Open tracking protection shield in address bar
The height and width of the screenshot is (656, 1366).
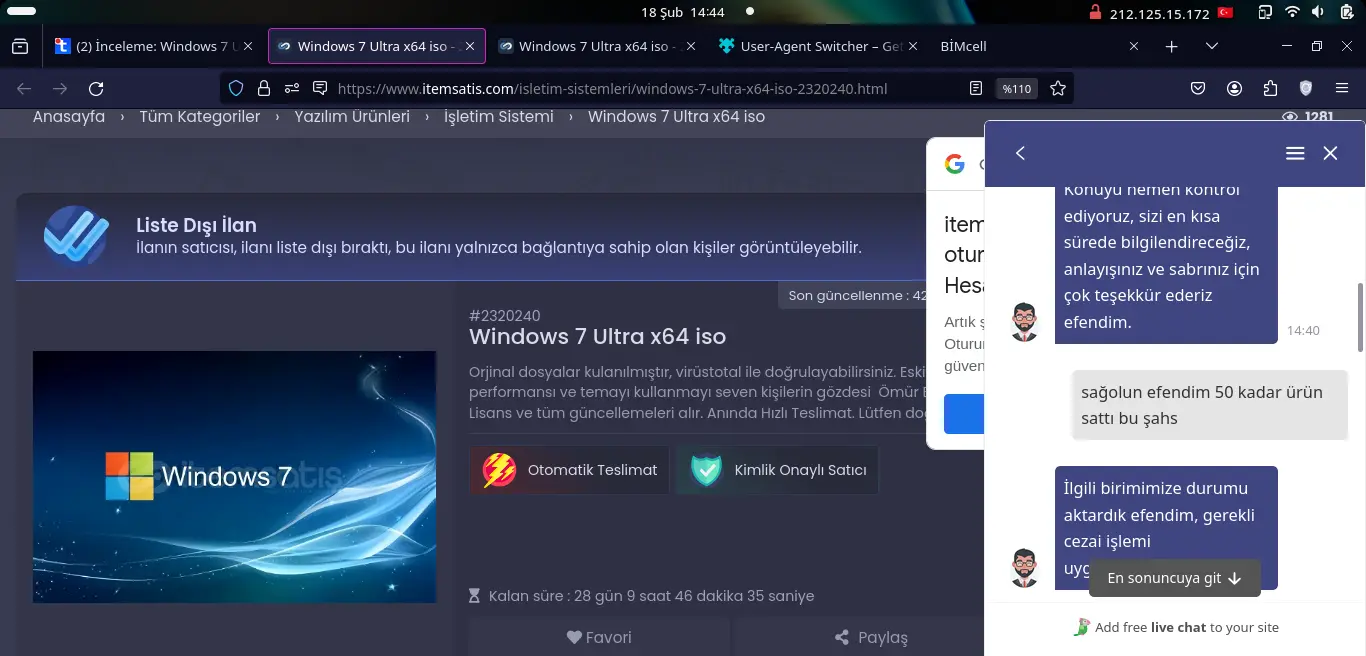coord(236,88)
